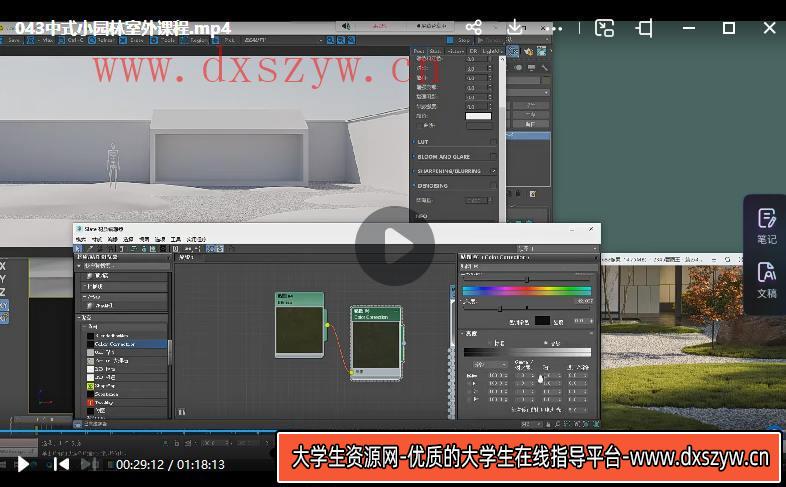Select the Bitmap node left of Color Correction
Viewport: 786px width, 487px height.
300,325
